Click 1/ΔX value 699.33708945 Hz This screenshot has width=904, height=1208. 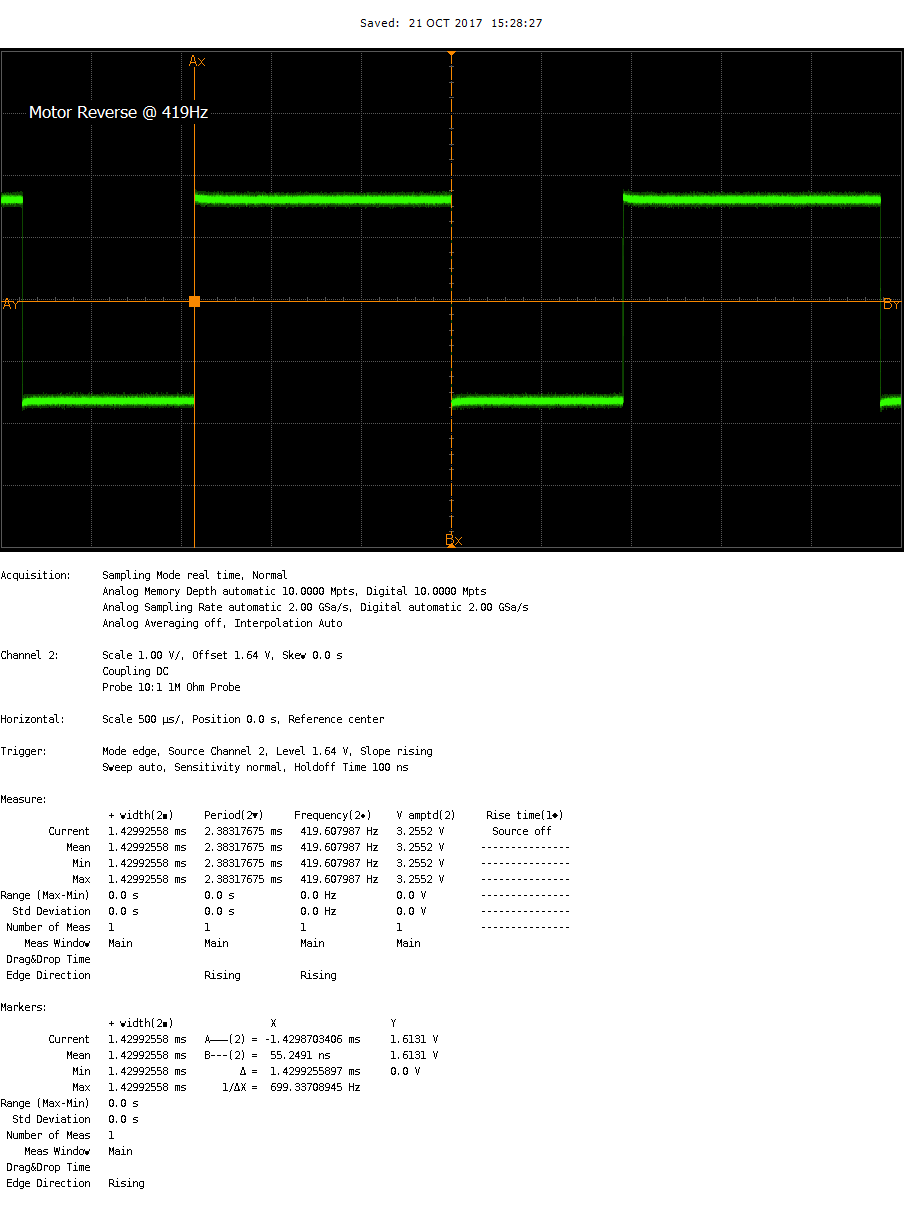[x=315, y=1087]
